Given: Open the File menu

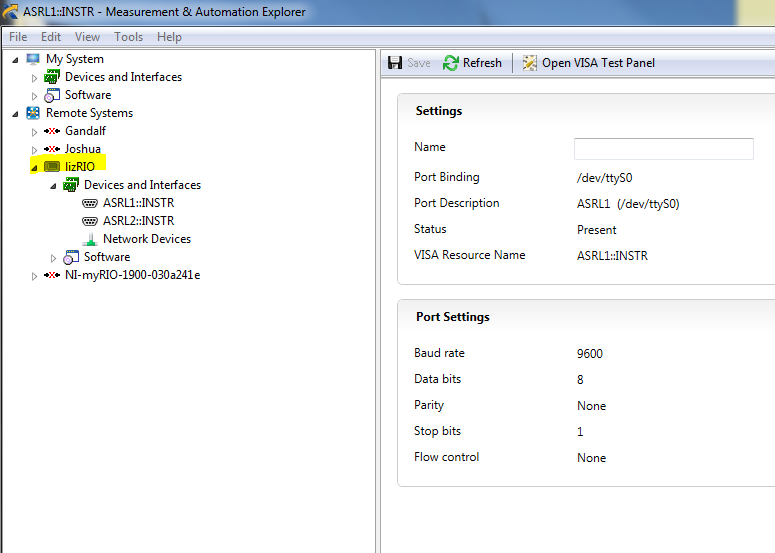Looking at the screenshot, I should [x=18, y=37].
